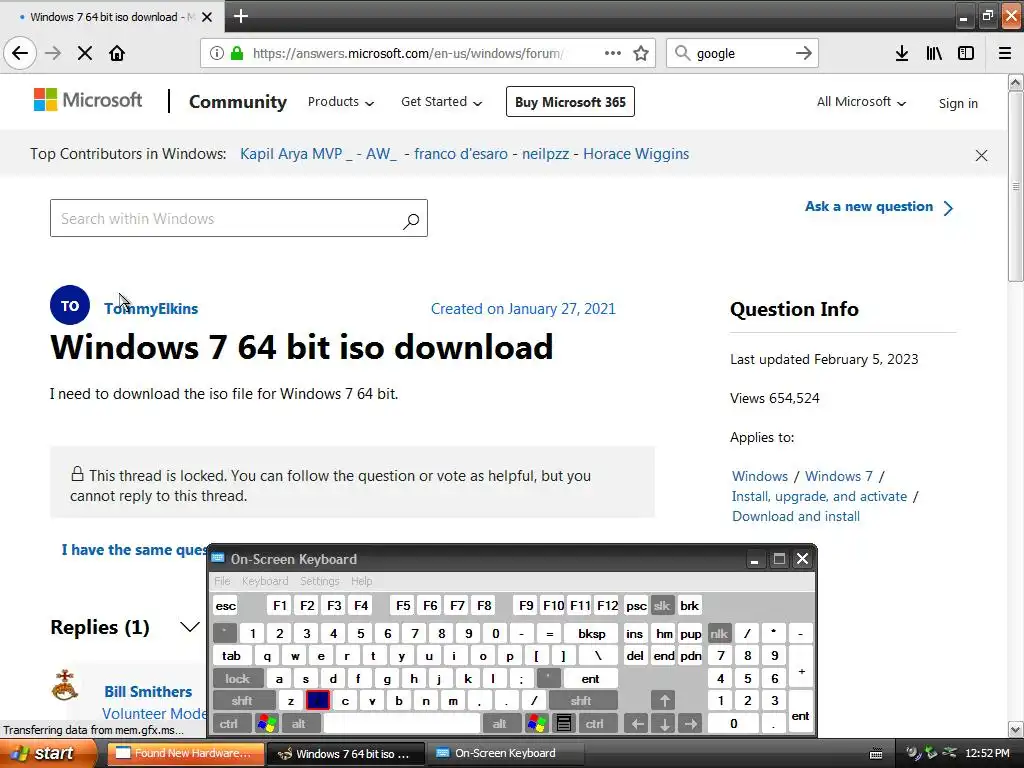Toggle the sidebar view icon
The width and height of the screenshot is (1024, 768).
click(966, 53)
